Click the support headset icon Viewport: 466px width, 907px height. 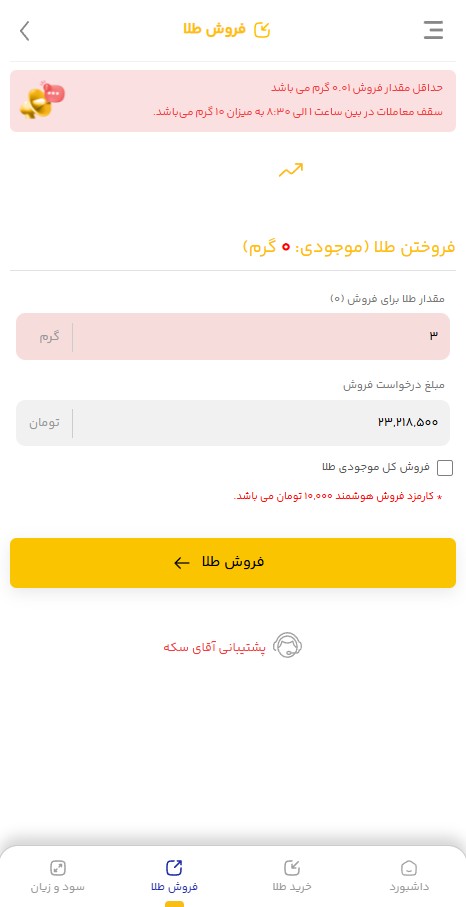[x=287, y=646]
